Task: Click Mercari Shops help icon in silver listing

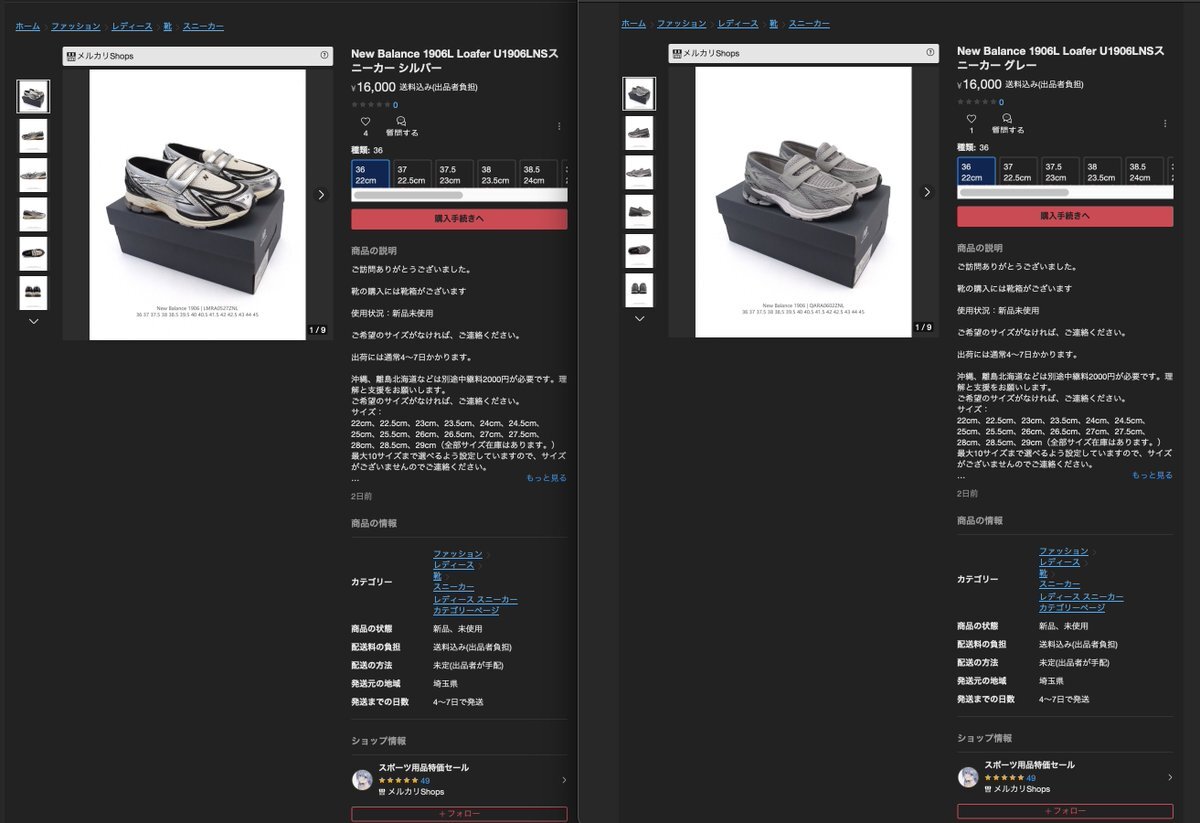Action: (x=324, y=56)
